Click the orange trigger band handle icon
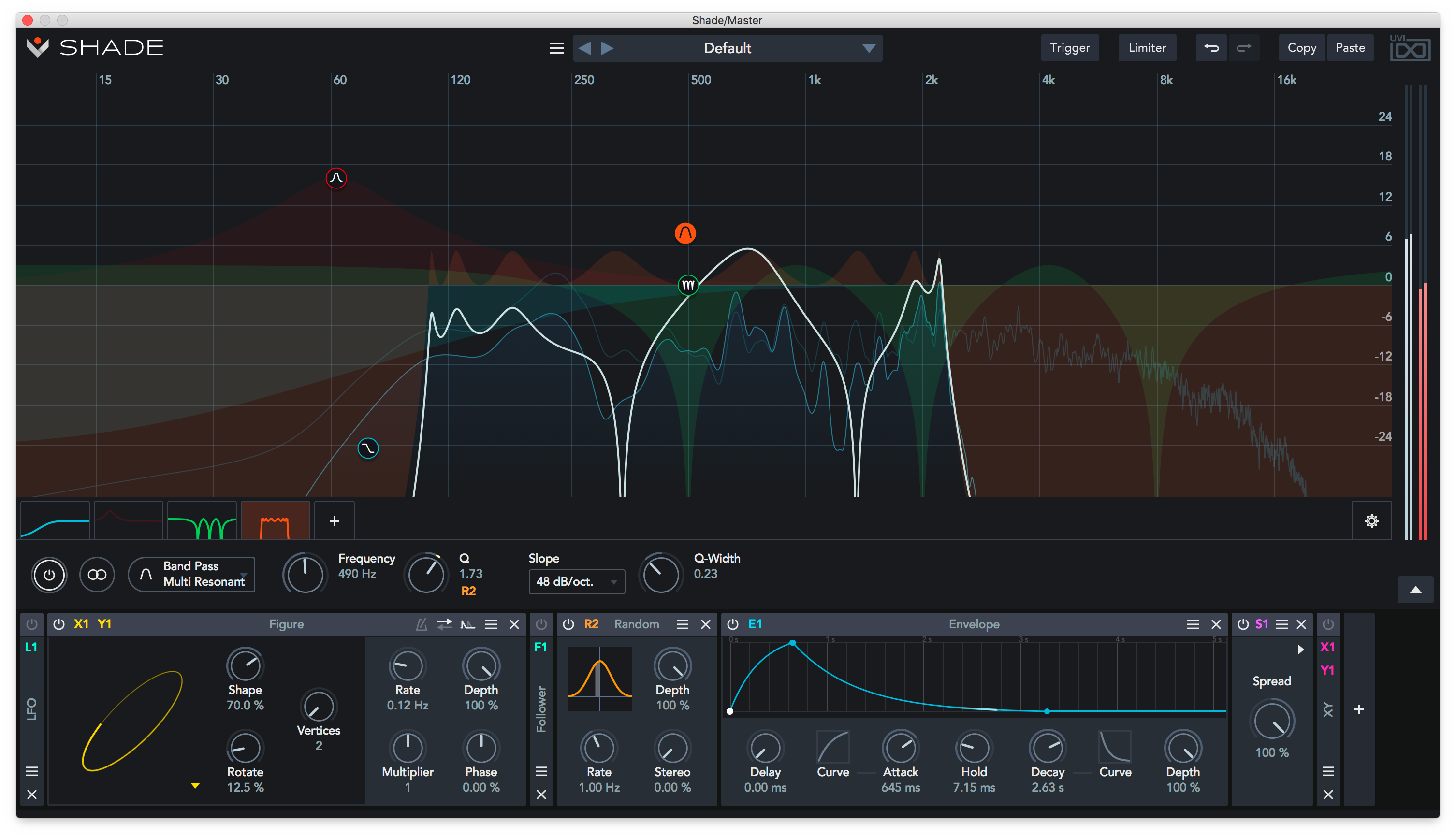1456x838 pixels. tap(685, 232)
